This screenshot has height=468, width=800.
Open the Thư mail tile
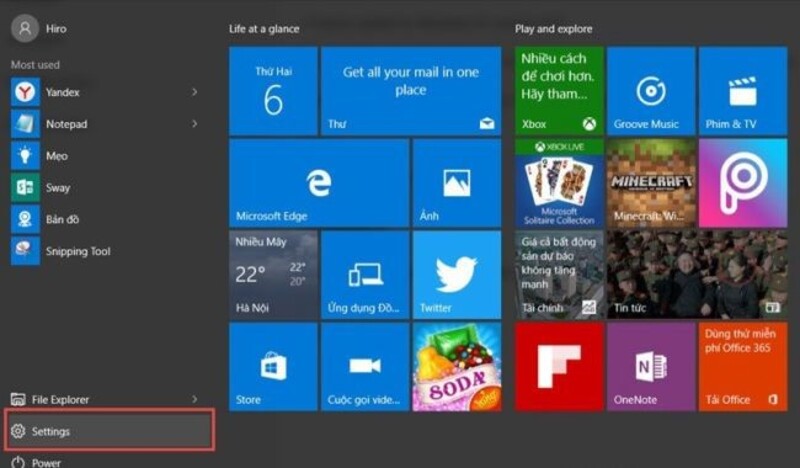411,91
